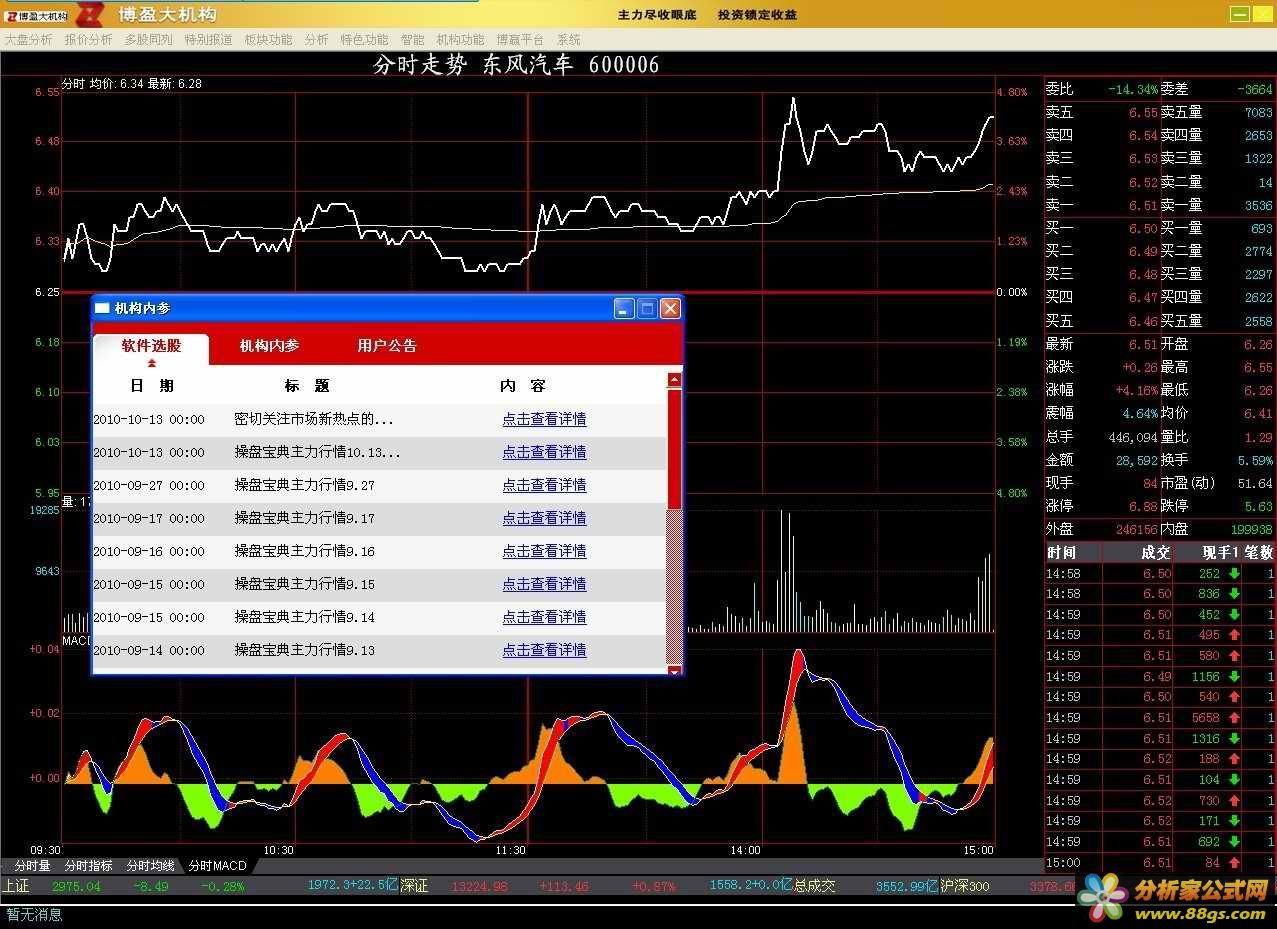Switch to the 机构内参 tab
Image resolution: width=1277 pixels, height=929 pixels.
[269, 346]
